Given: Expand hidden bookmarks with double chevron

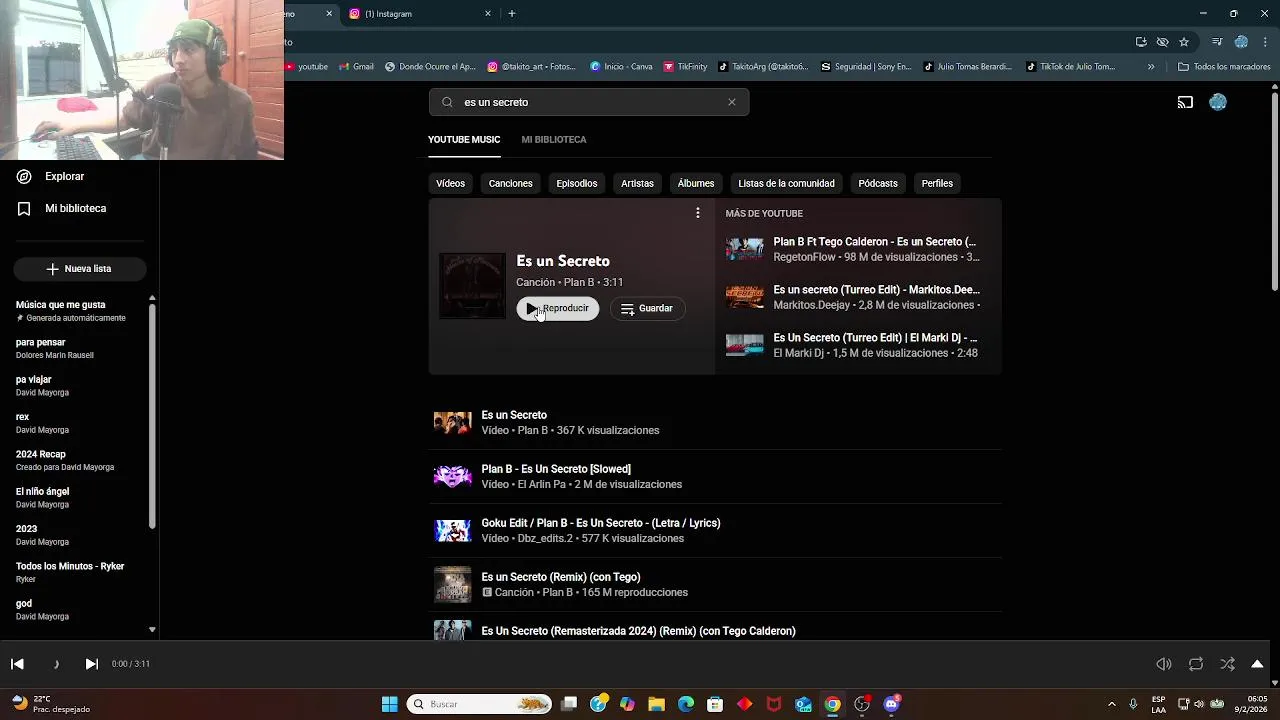Looking at the screenshot, I should tap(1151, 67).
